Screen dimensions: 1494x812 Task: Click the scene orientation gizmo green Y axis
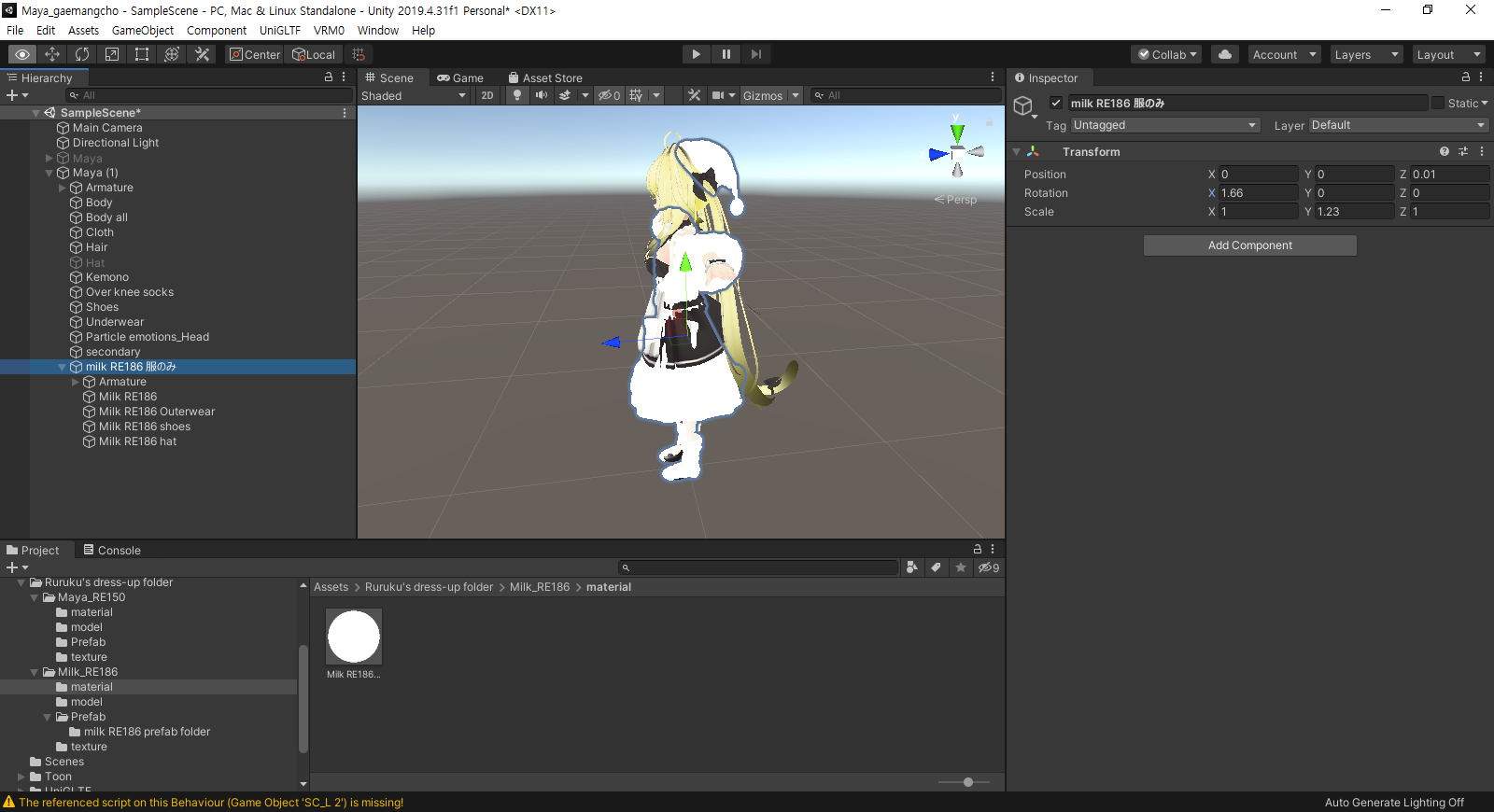[x=957, y=133]
